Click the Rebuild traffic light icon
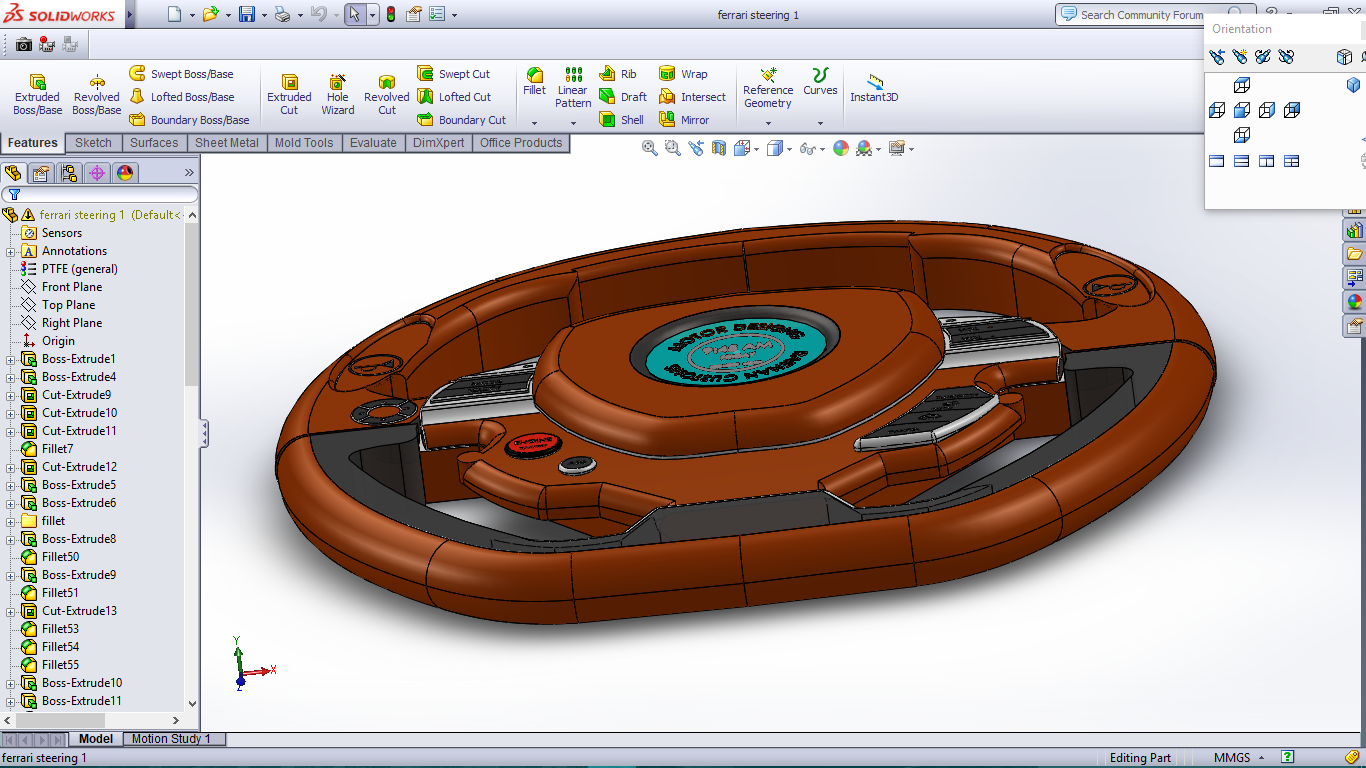 tap(390, 14)
